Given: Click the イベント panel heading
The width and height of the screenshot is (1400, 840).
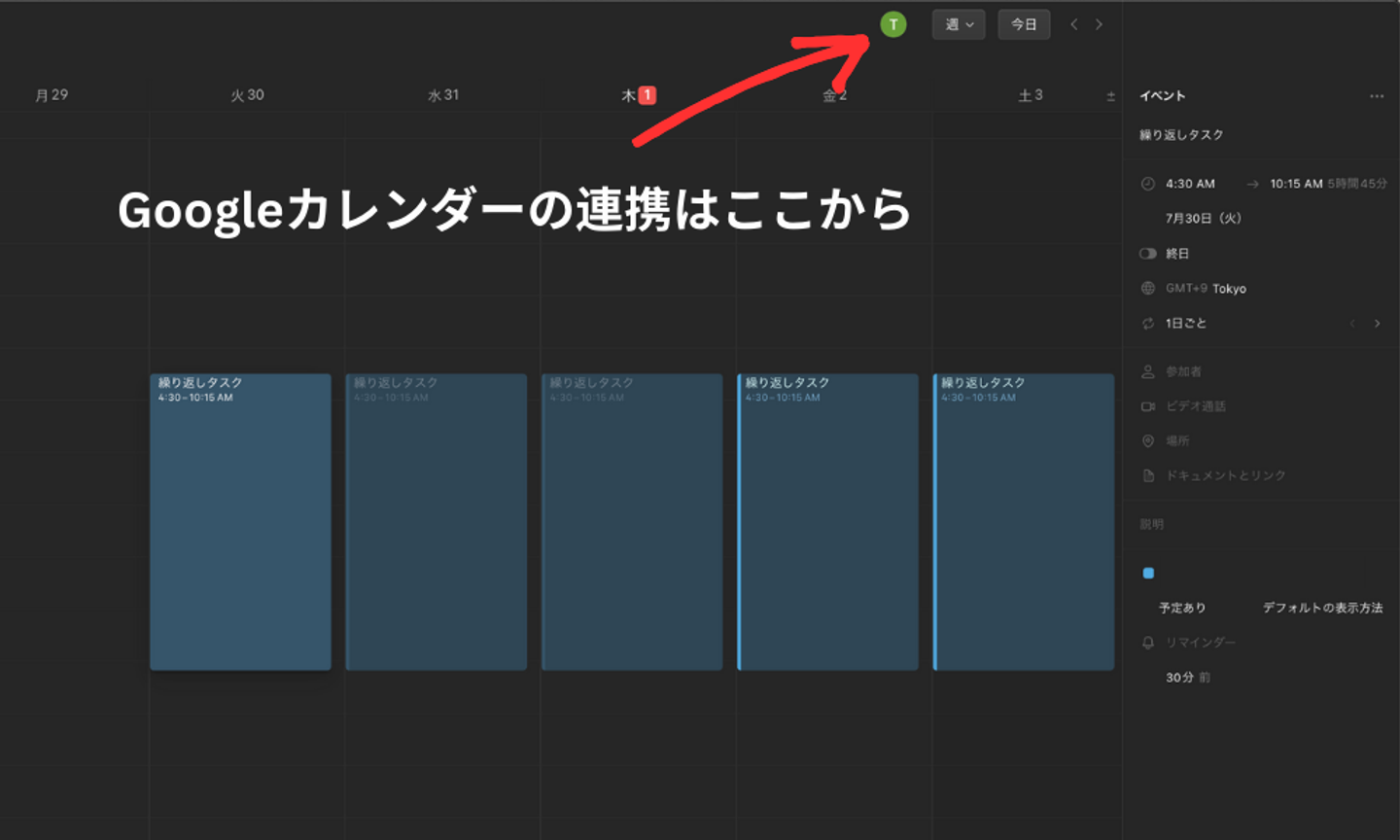Looking at the screenshot, I should click(1162, 96).
